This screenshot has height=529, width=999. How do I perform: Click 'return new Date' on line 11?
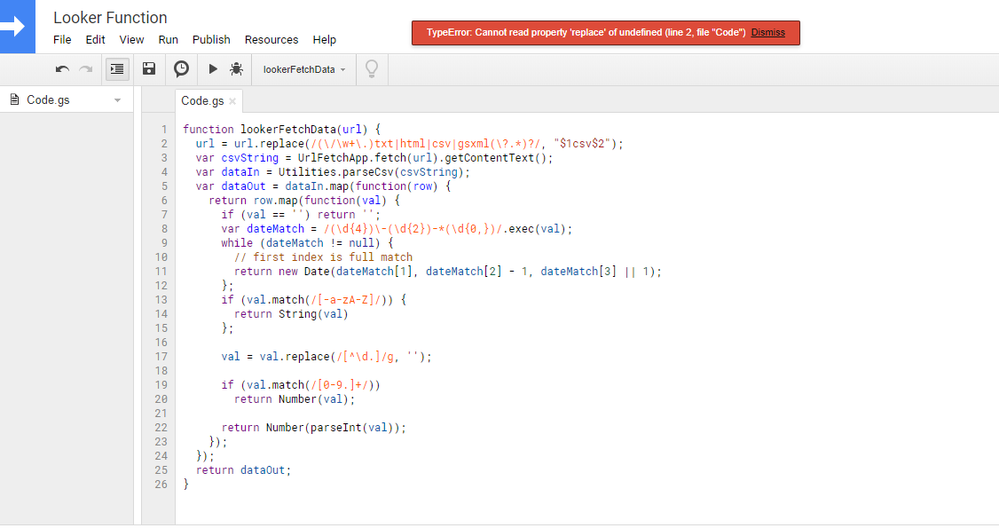point(282,272)
